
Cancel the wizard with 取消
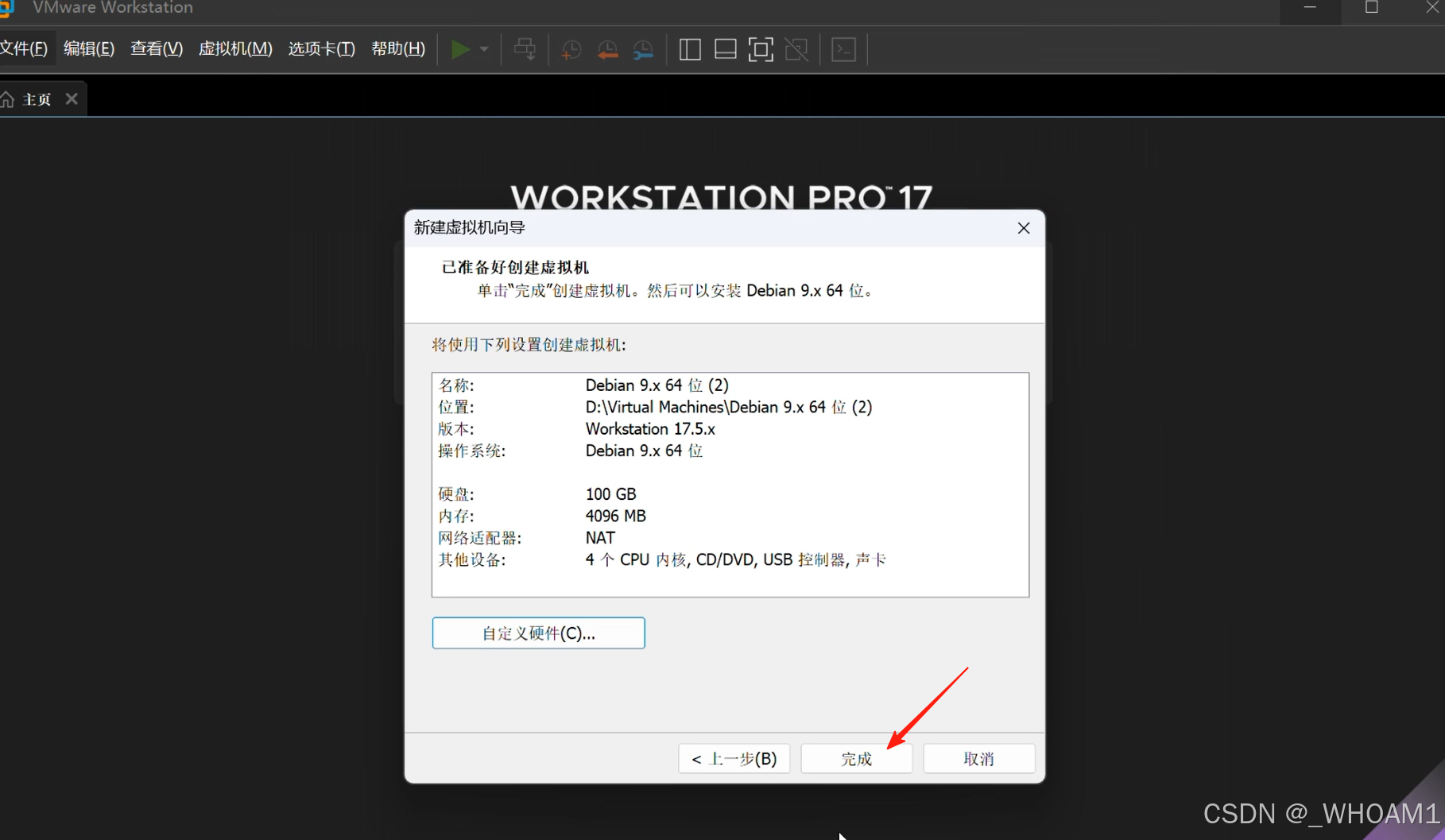tap(978, 759)
